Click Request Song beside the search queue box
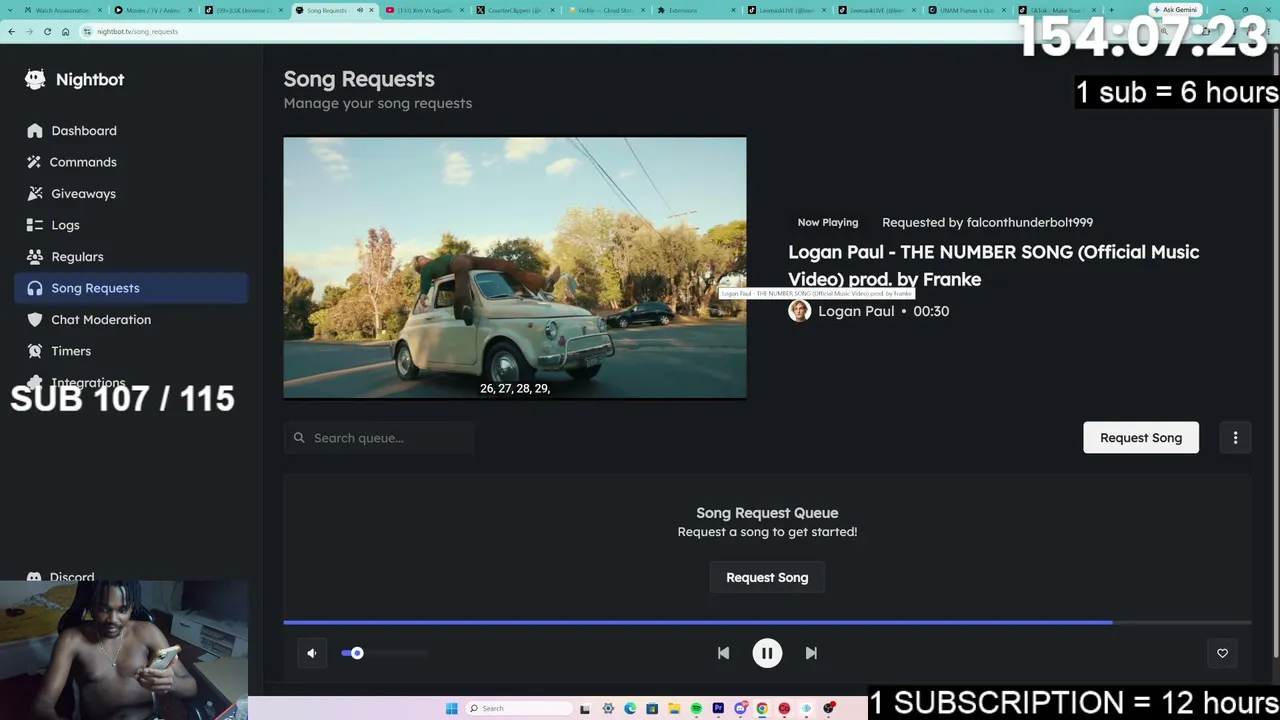 (x=1141, y=438)
